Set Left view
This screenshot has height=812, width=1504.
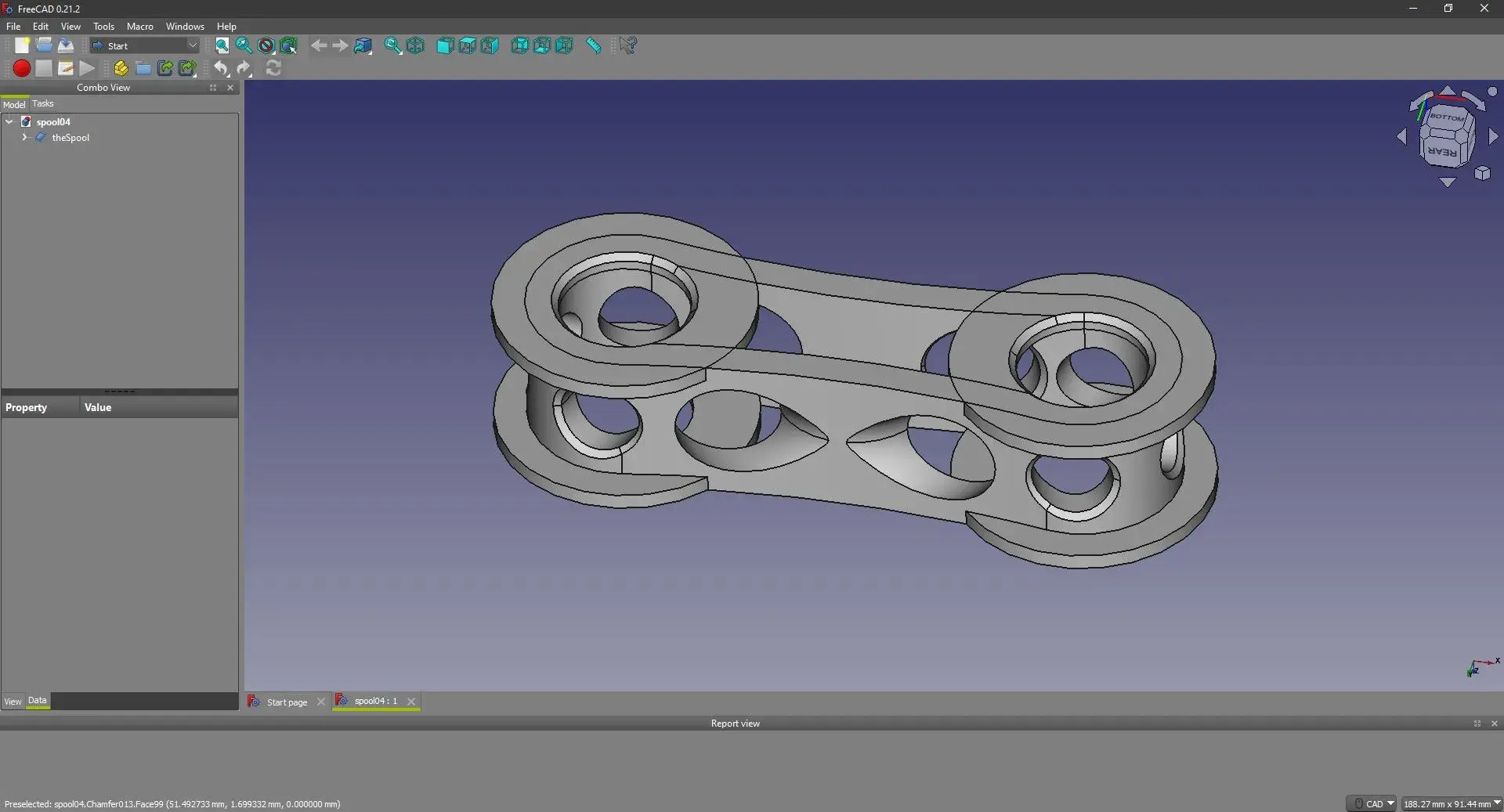(x=564, y=45)
